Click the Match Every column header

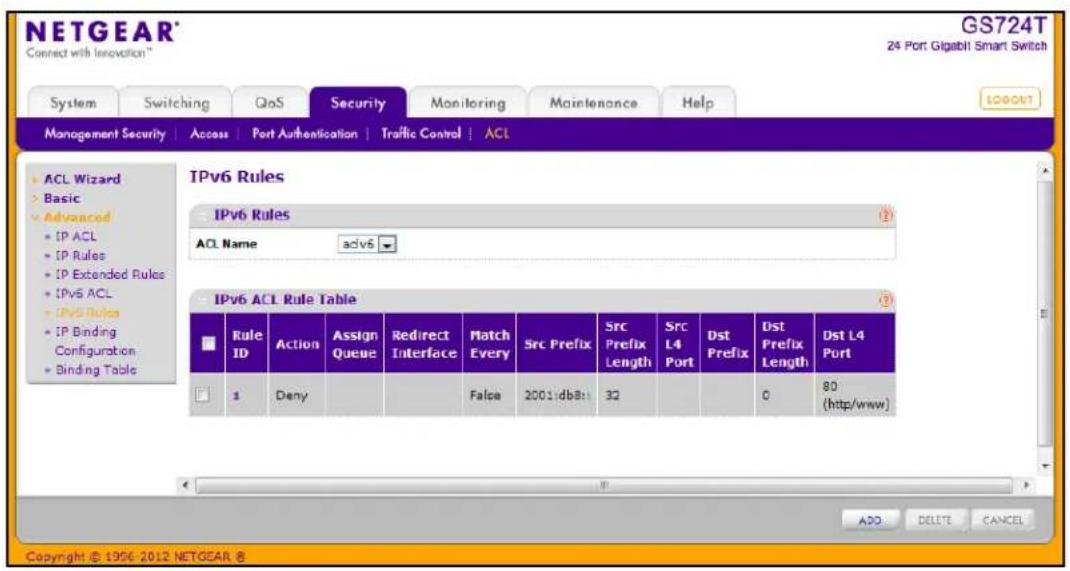click(489, 343)
